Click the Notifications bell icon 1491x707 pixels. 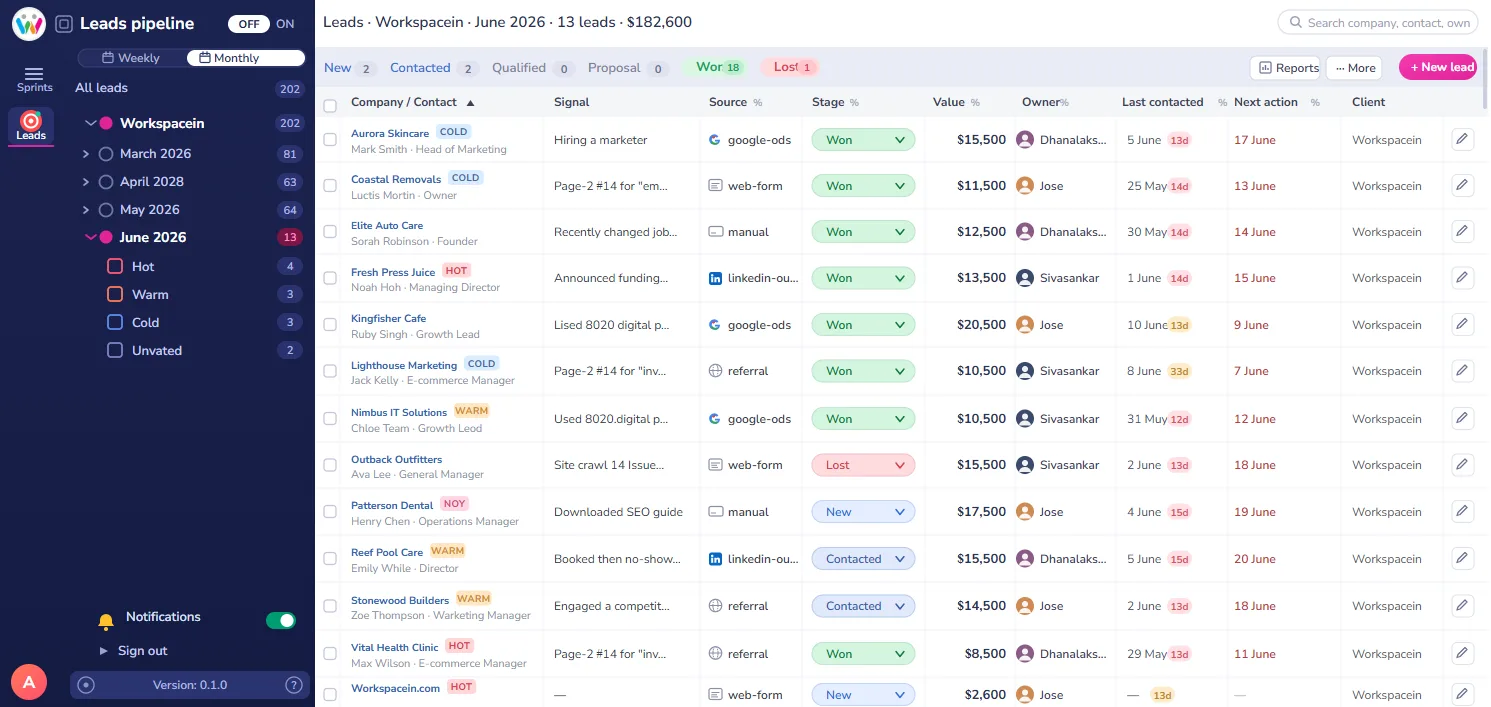click(x=106, y=622)
